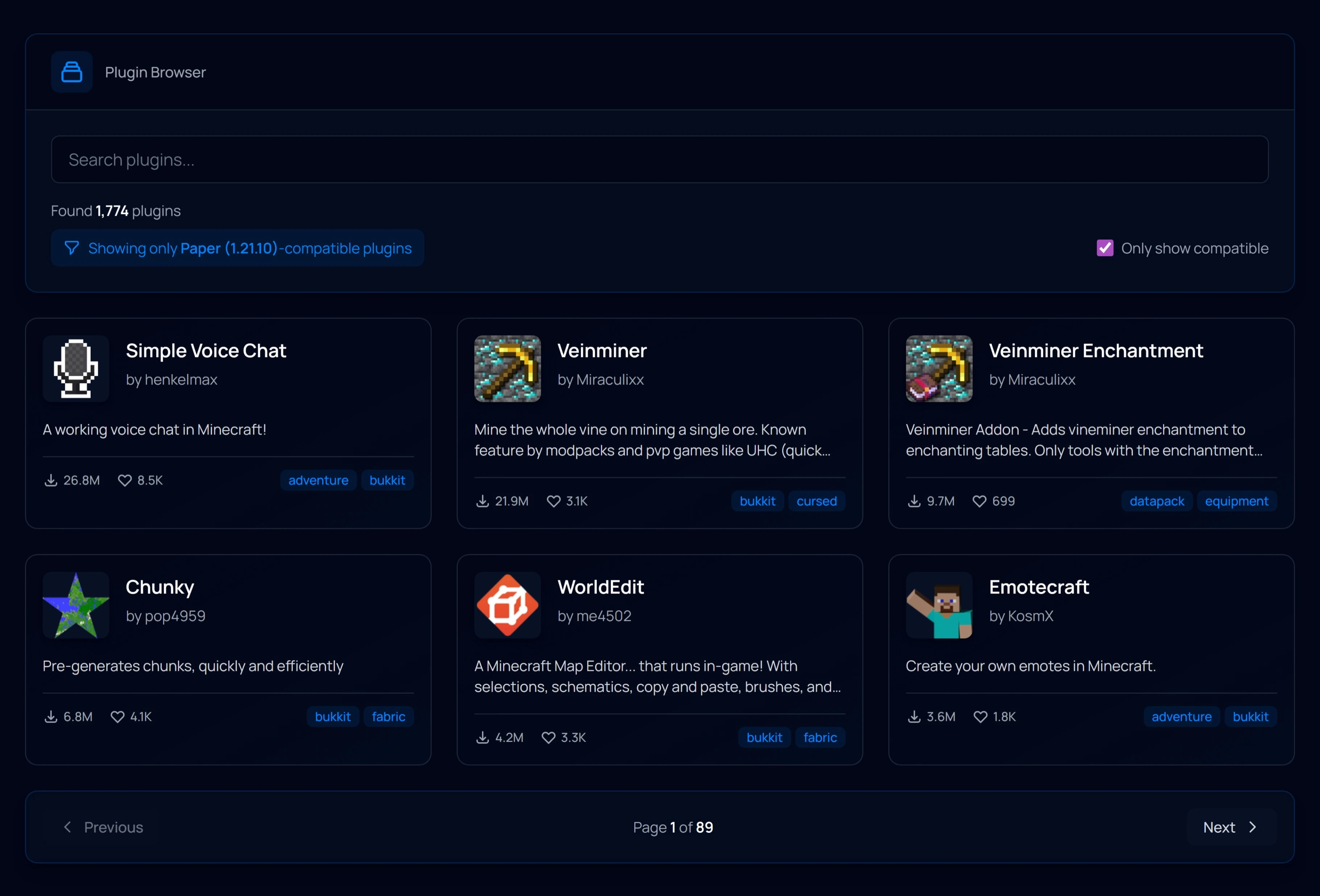Toggle the heart on Emotecraft
This screenshot has width=1320, height=896.
coord(980,717)
